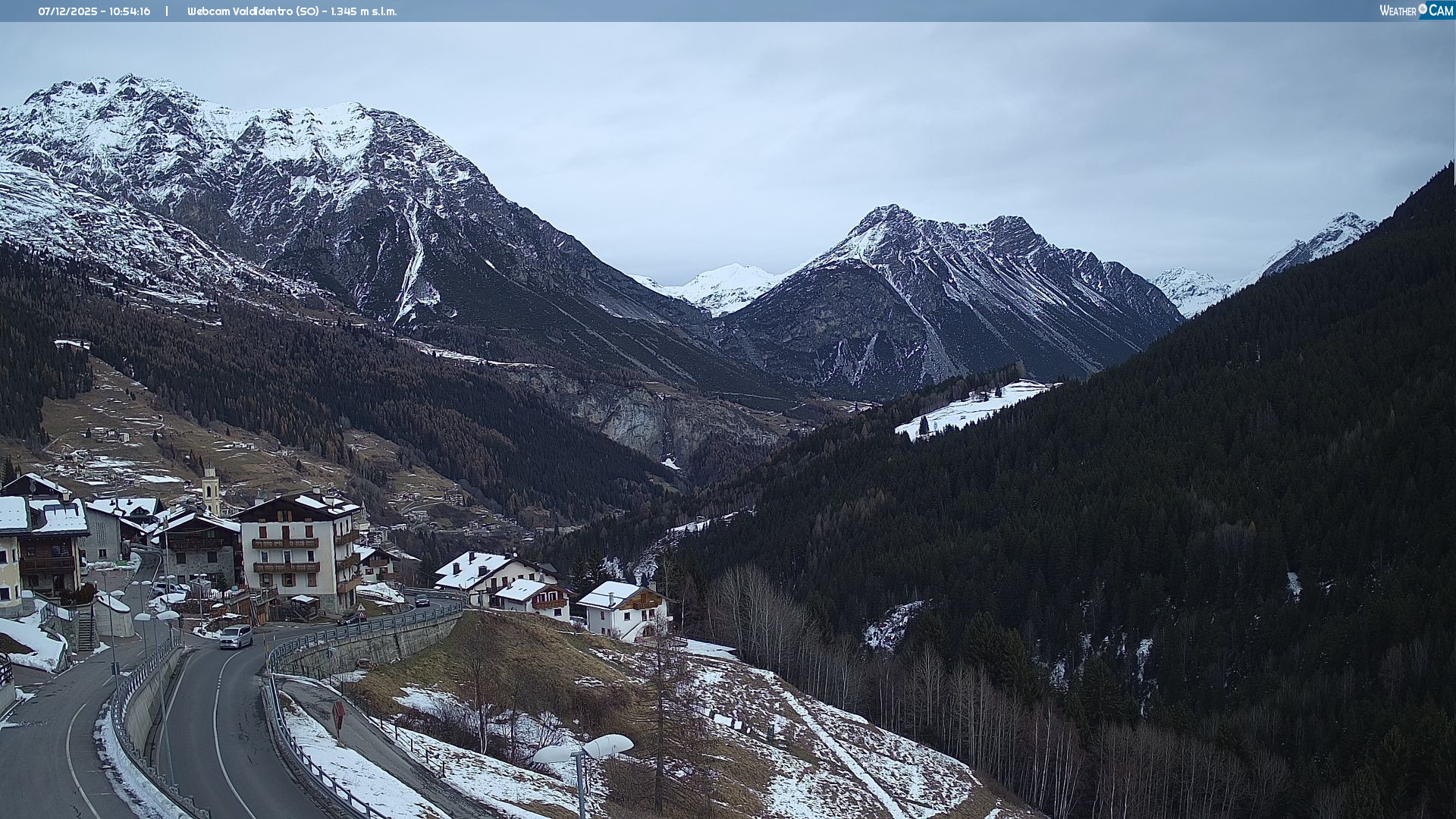Click the silver van on the road
This screenshot has height=819, width=1456.
(x=236, y=636)
